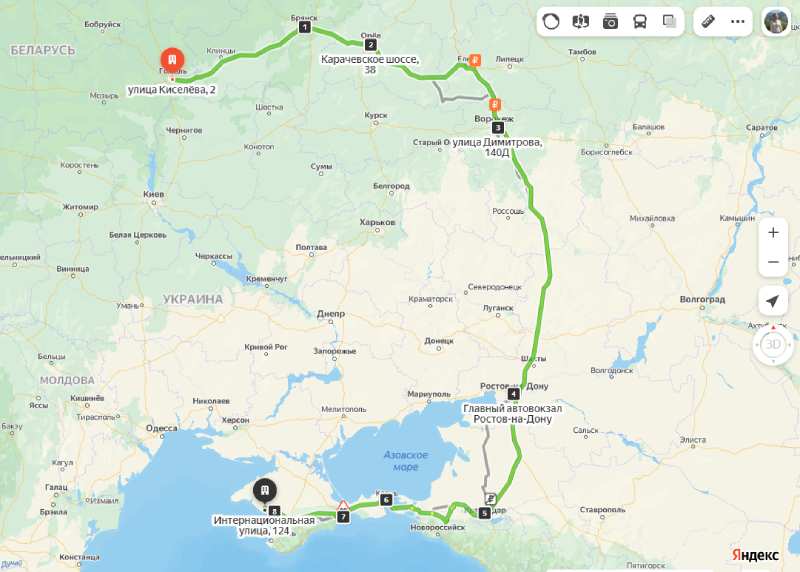This screenshot has height=572, width=800.
Task: Click the black destination marker in Crimea
Action: coord(265,492)
